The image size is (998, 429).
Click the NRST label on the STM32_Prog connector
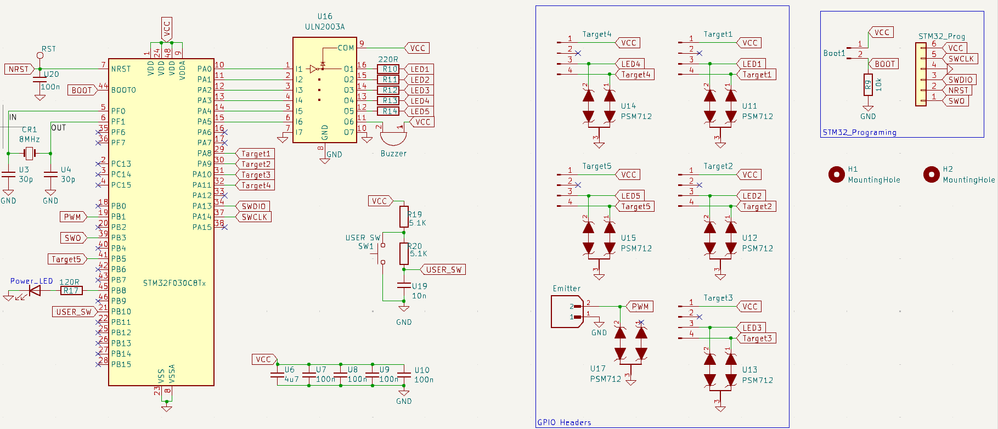pyautogui.click(x=955, y=90)
